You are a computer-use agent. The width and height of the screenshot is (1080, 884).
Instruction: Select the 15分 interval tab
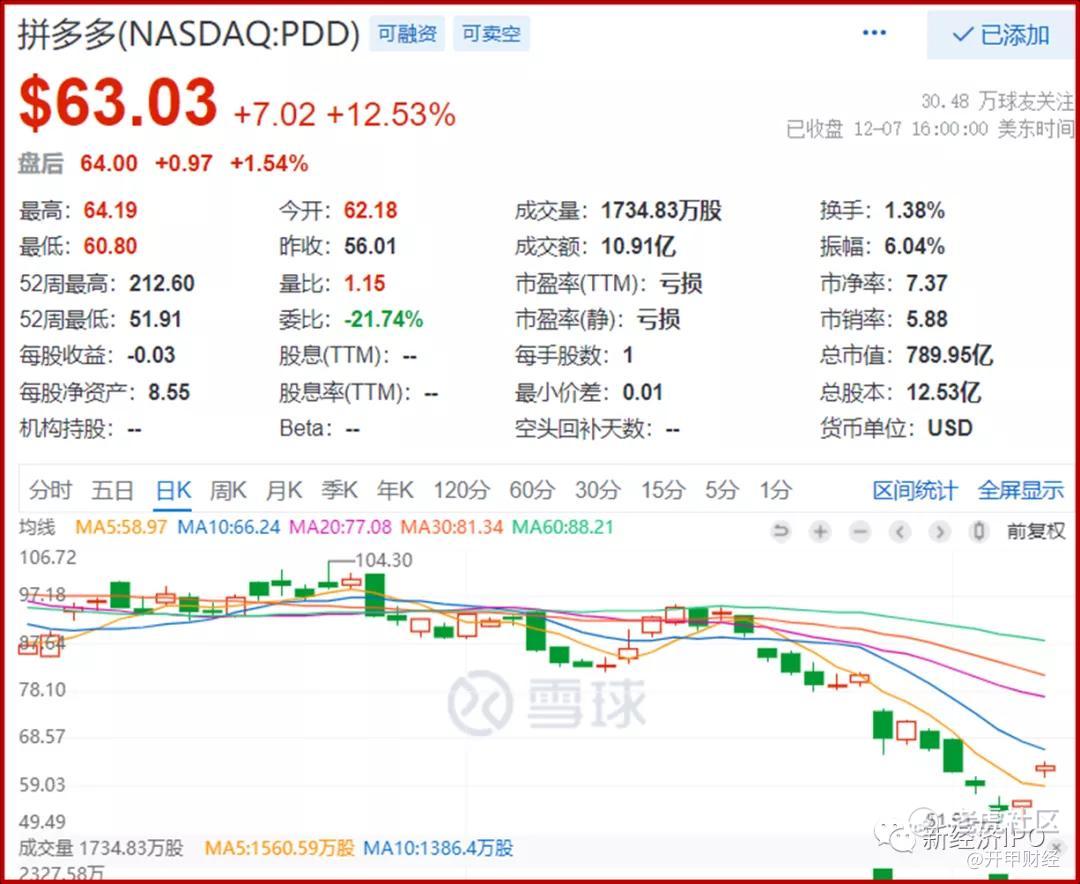(x=663, y=491)
